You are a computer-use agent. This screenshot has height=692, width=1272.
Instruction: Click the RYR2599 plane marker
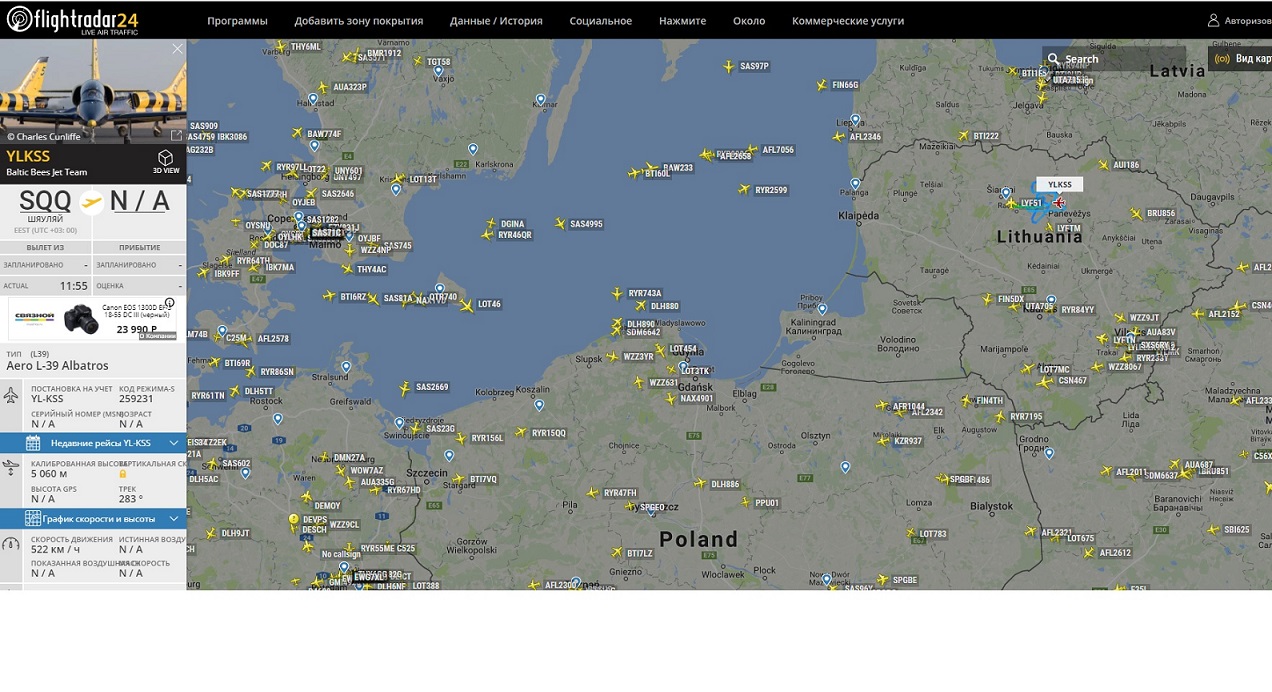coord(744,189)
